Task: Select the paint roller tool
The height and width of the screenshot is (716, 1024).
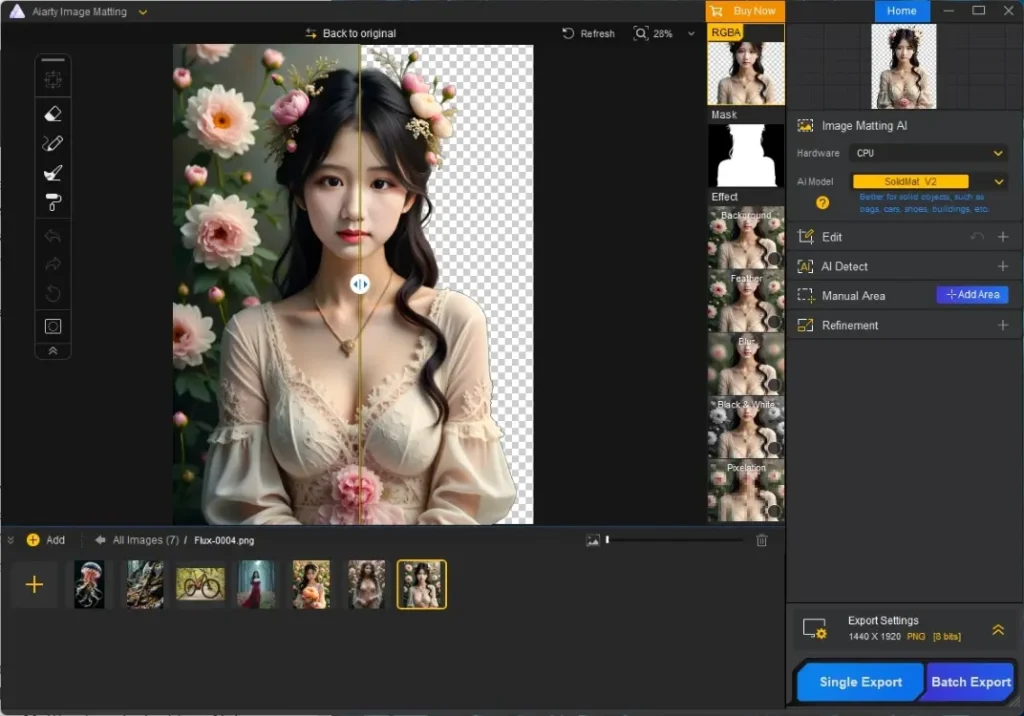Action: (53, 203)
